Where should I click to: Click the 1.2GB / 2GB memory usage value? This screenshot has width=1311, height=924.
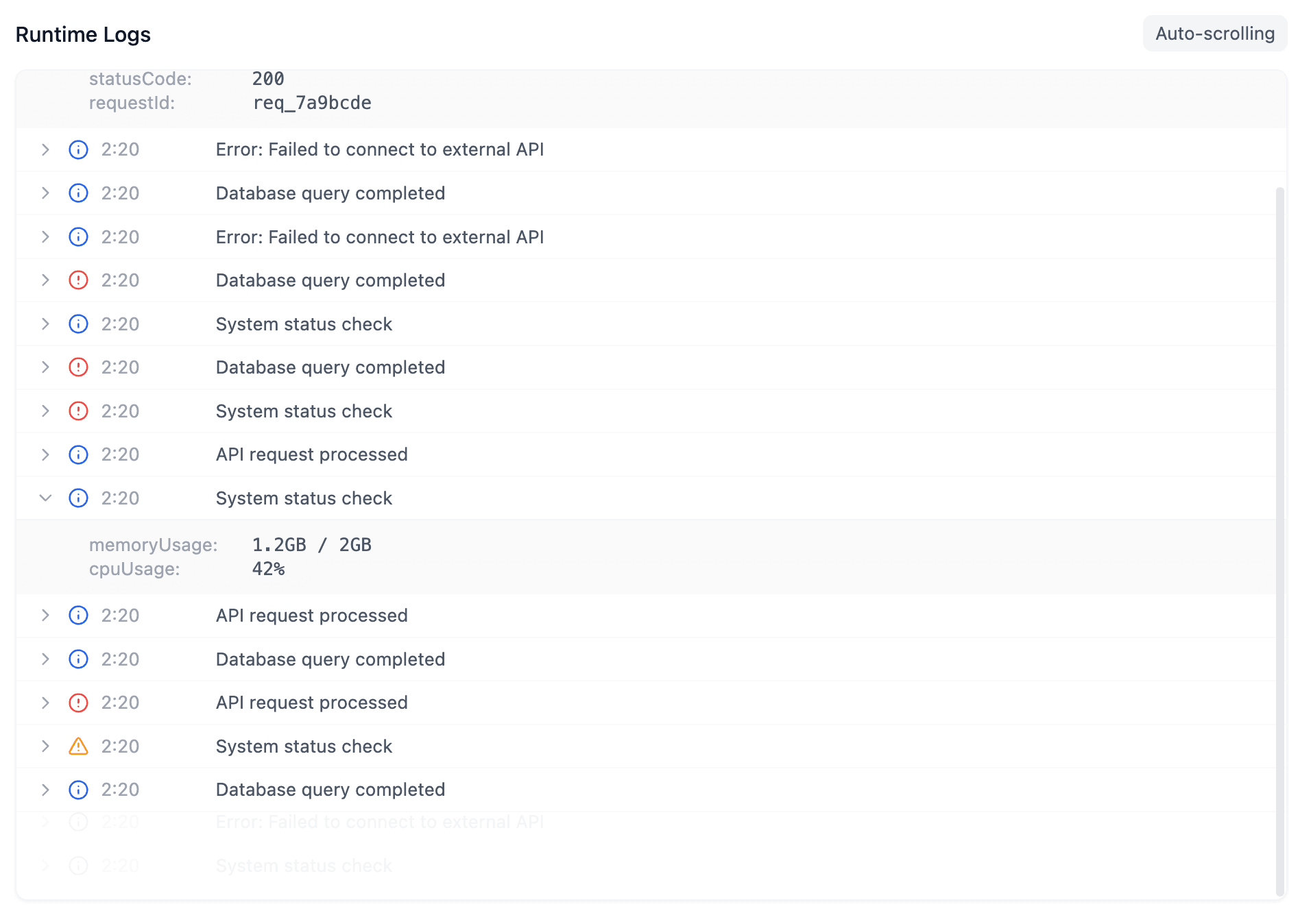312,545
